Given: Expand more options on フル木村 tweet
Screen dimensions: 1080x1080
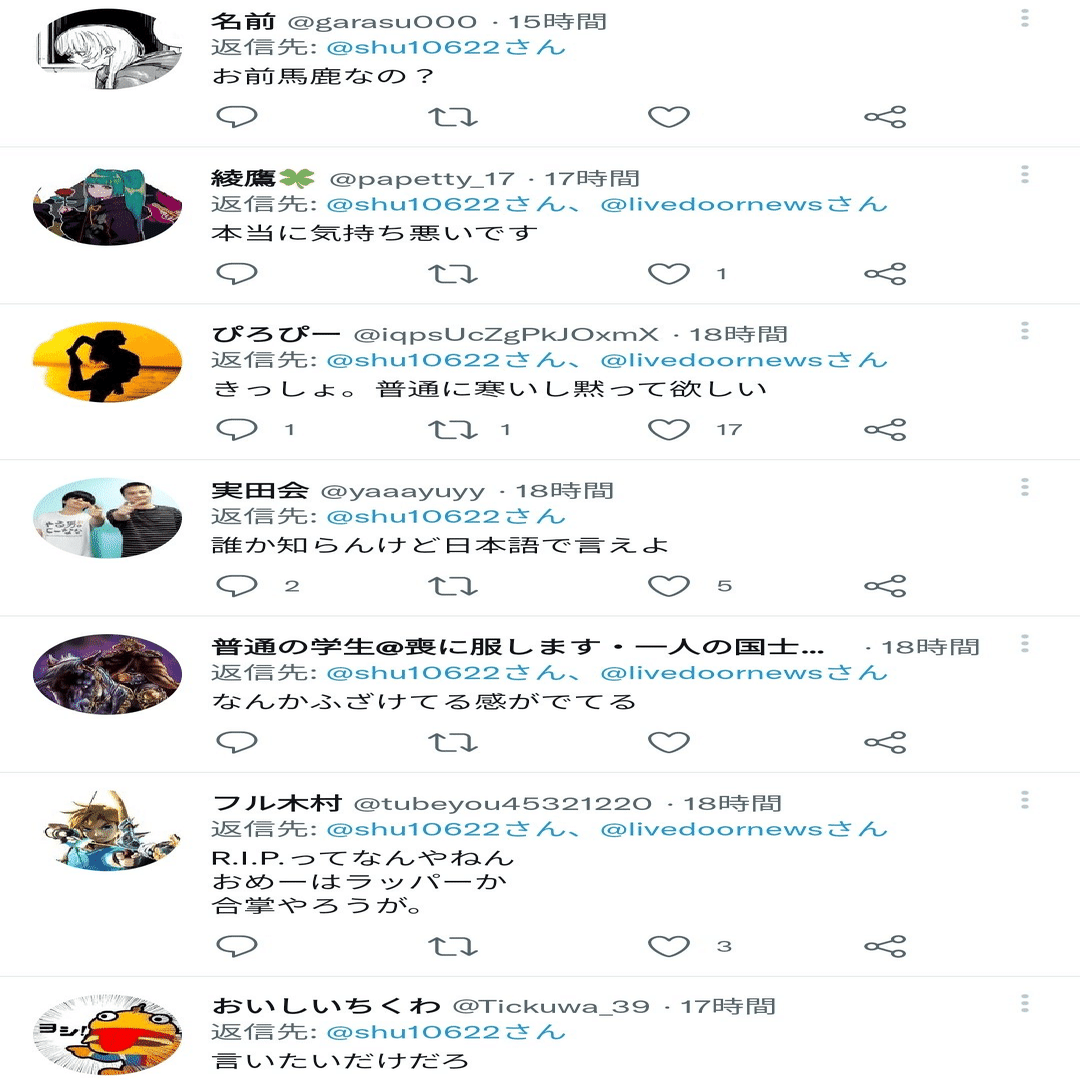Looking at the screenshot, I should [x=1025, y=800].
